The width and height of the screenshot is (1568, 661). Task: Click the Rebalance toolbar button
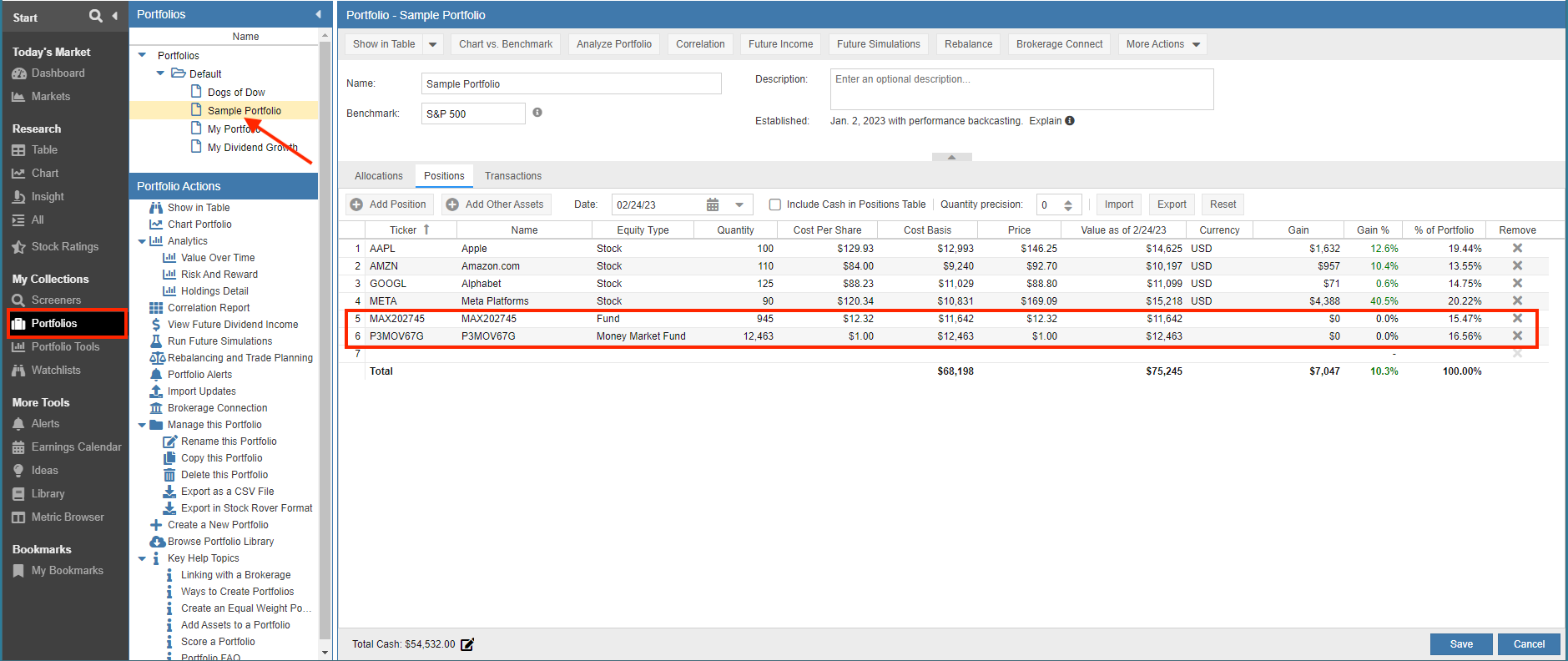pos(968,44)
